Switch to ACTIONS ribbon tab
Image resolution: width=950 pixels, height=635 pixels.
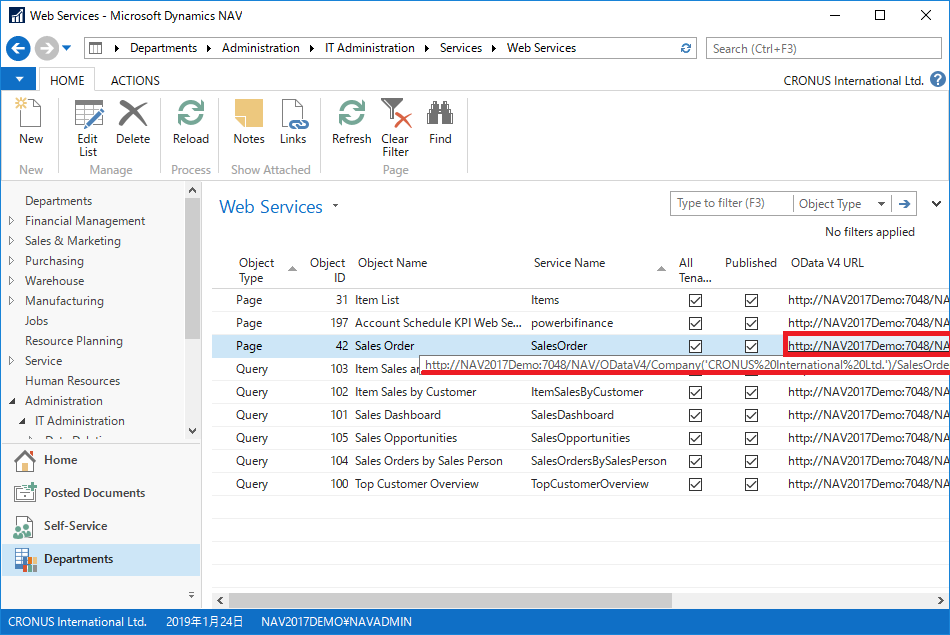(135, 81)
